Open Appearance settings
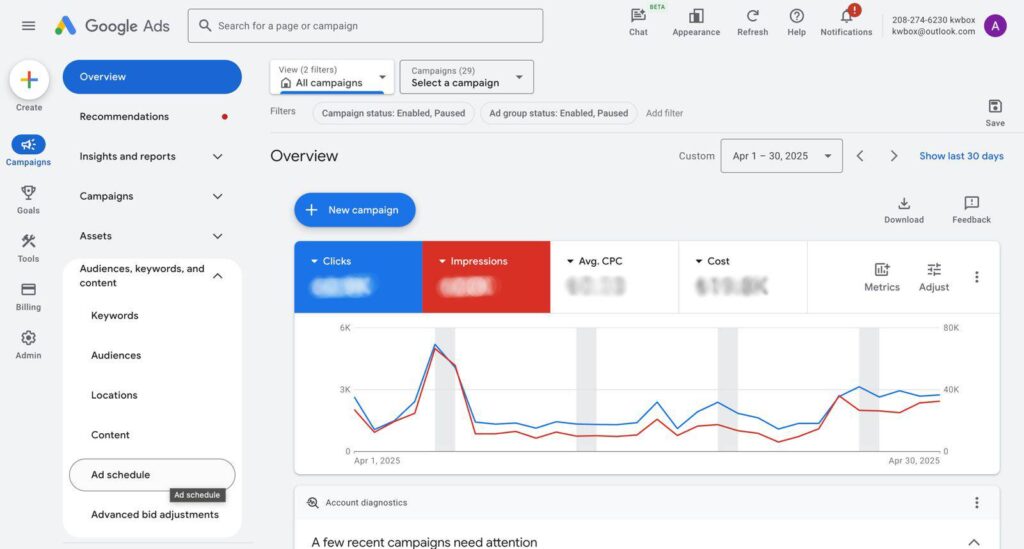 coord(696,22)
